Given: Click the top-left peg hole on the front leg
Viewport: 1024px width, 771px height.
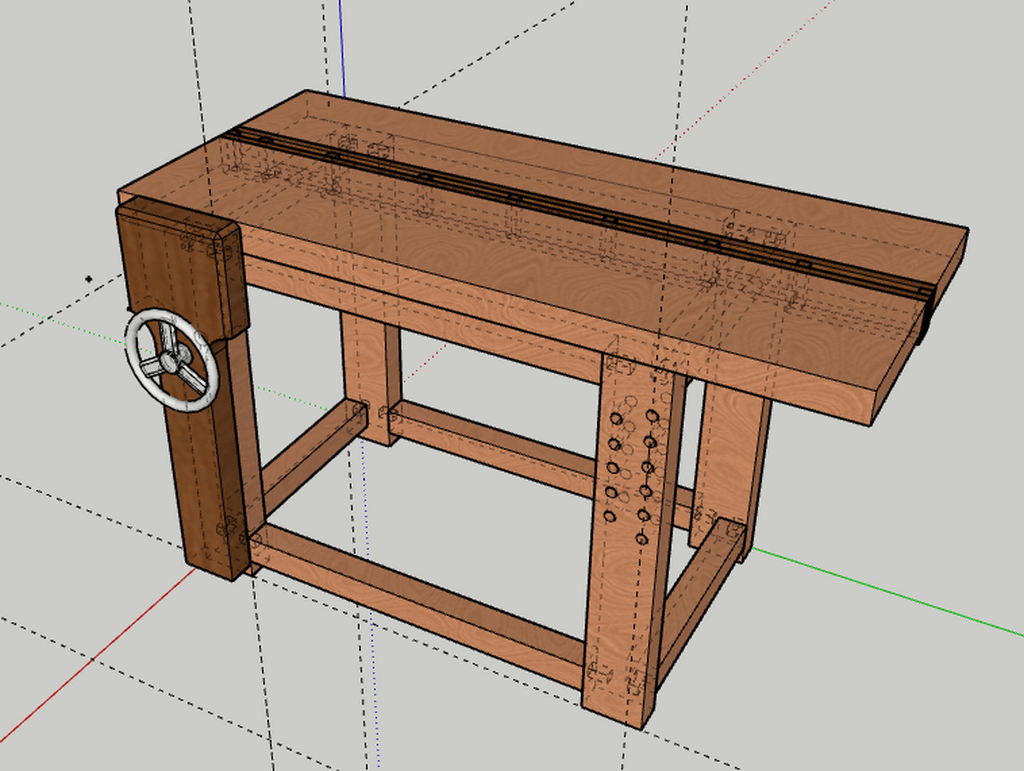Looking at the screenshot, I should tap(617, 418).
